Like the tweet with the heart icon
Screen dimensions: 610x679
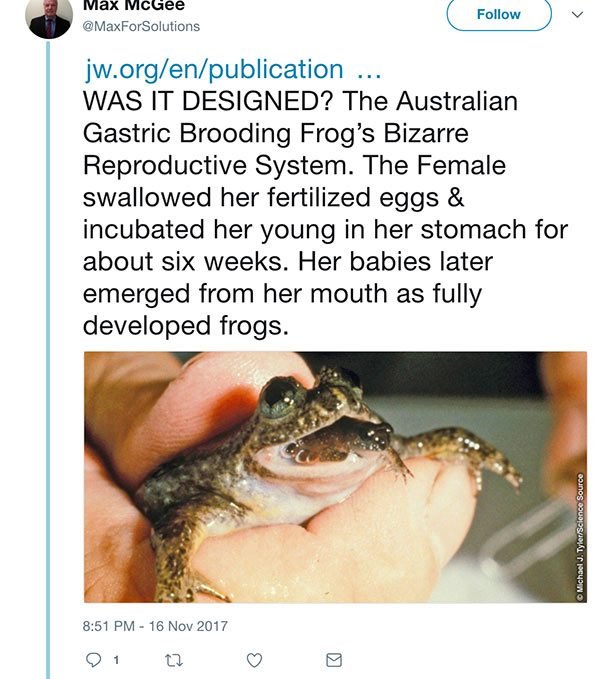pyautogui.click(x=254, y=660)
